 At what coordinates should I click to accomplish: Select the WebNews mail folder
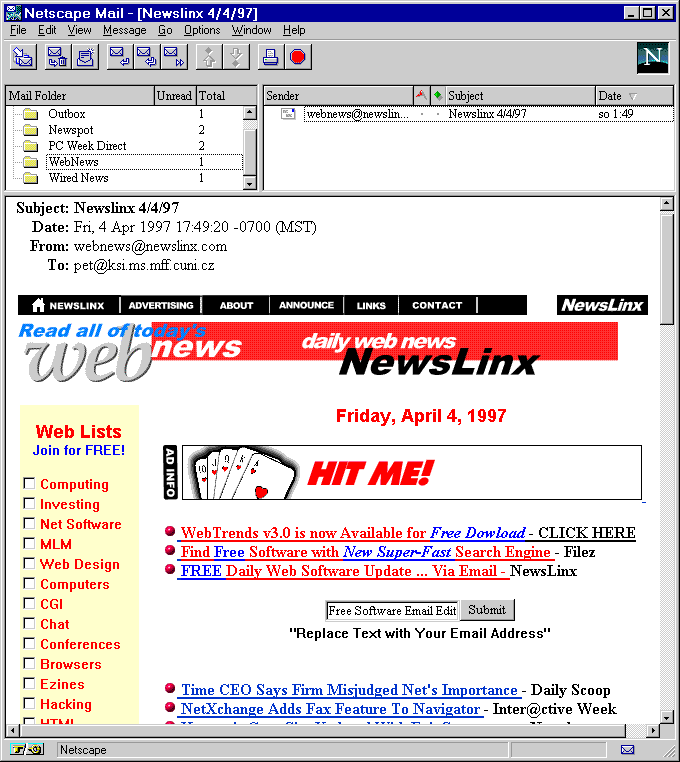[x=144, y=162]
